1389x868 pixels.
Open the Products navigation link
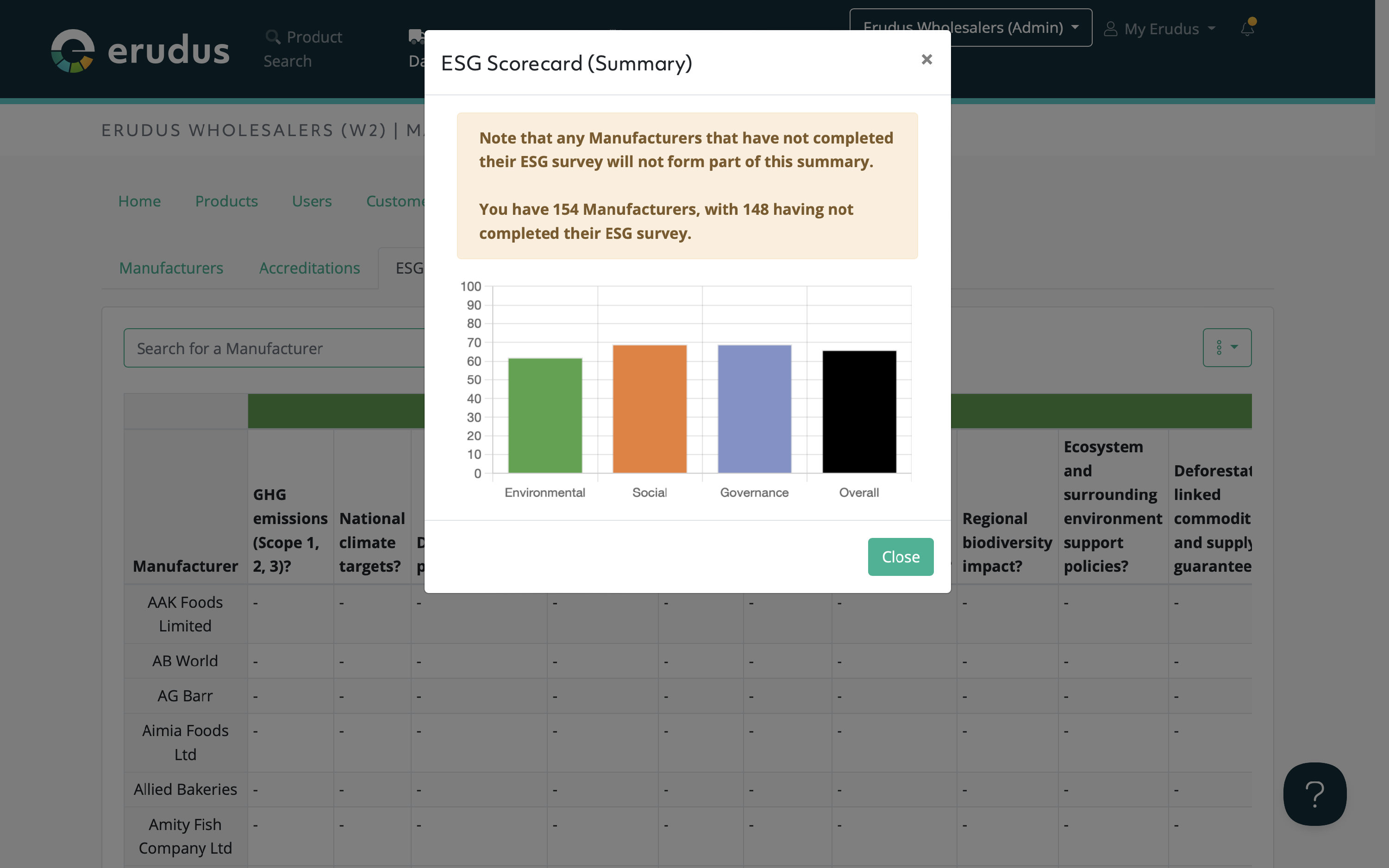tap(226, 201)
